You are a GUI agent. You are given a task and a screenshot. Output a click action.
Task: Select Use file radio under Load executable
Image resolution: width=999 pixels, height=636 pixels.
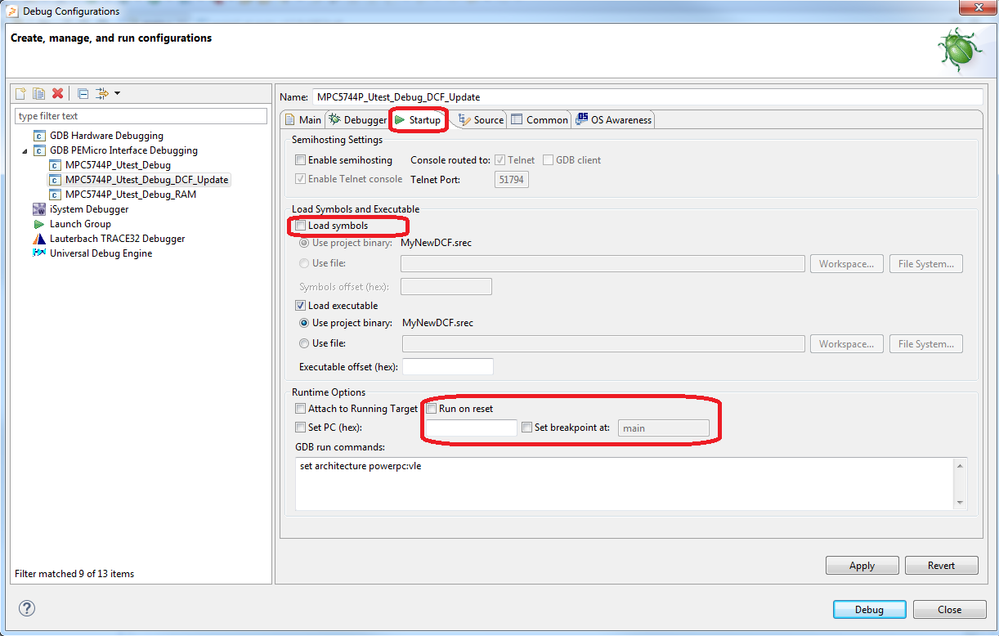[304, 343]
